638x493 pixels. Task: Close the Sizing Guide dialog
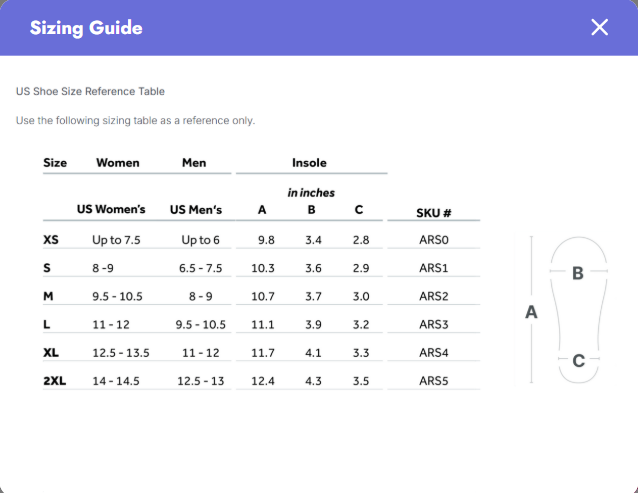pos(599,28)
